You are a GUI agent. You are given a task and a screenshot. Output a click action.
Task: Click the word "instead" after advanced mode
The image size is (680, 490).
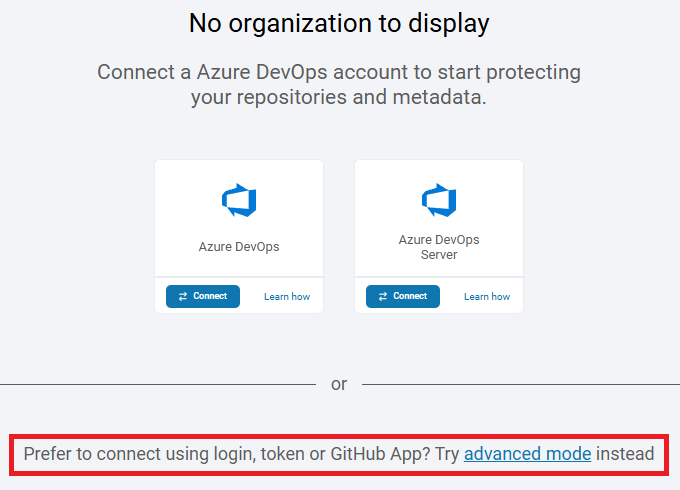click(x=626, y=454)
